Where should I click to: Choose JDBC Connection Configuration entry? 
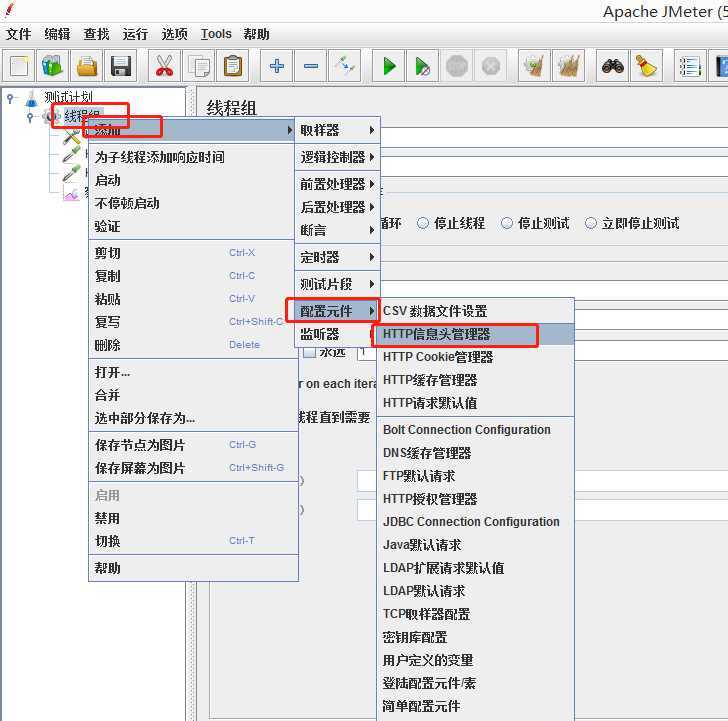point(475,522)
